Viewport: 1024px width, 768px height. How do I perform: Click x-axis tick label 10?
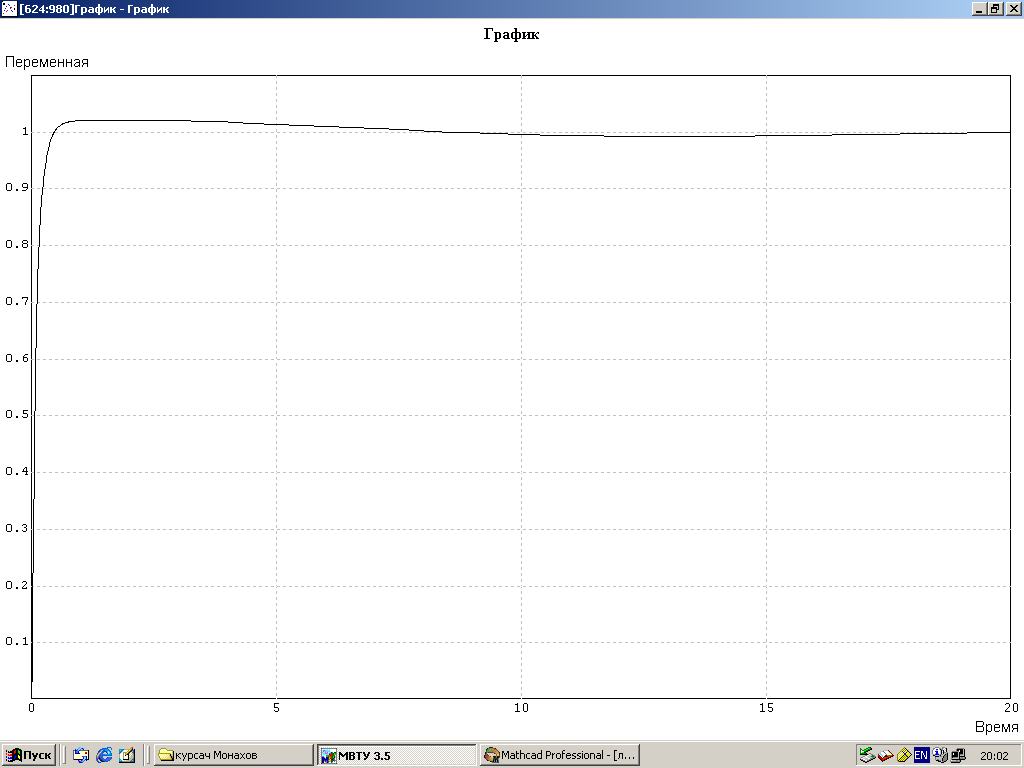pyautogui.click(x=521, y=708)
